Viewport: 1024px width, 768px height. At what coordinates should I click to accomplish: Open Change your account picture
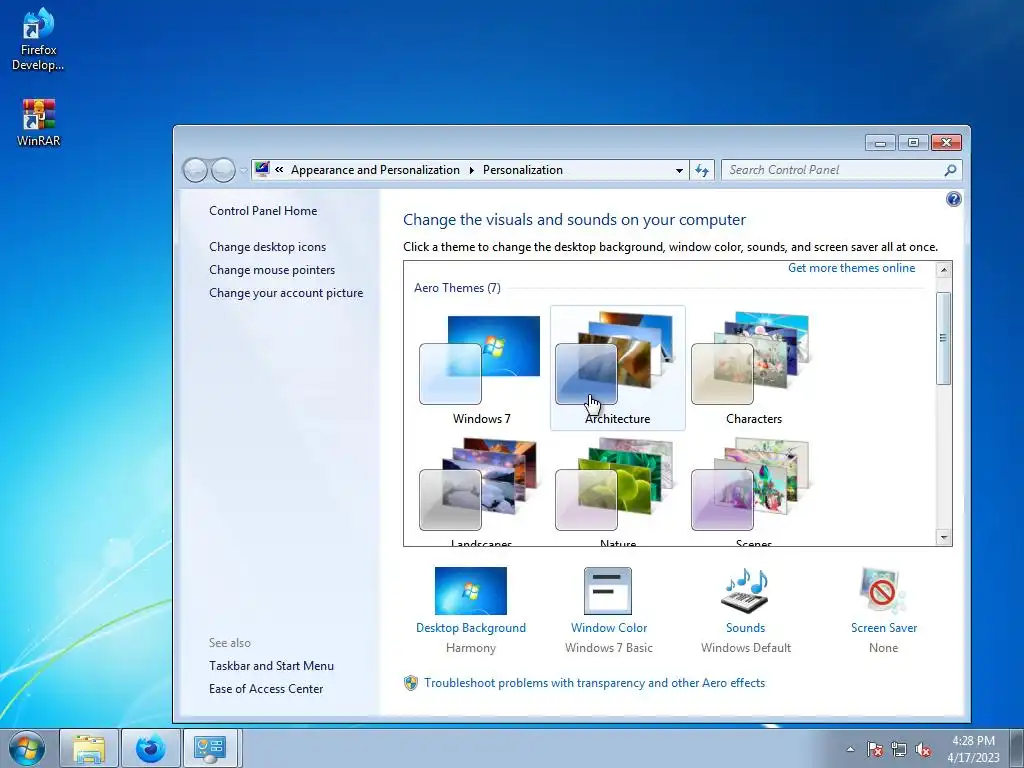point(286,293)
